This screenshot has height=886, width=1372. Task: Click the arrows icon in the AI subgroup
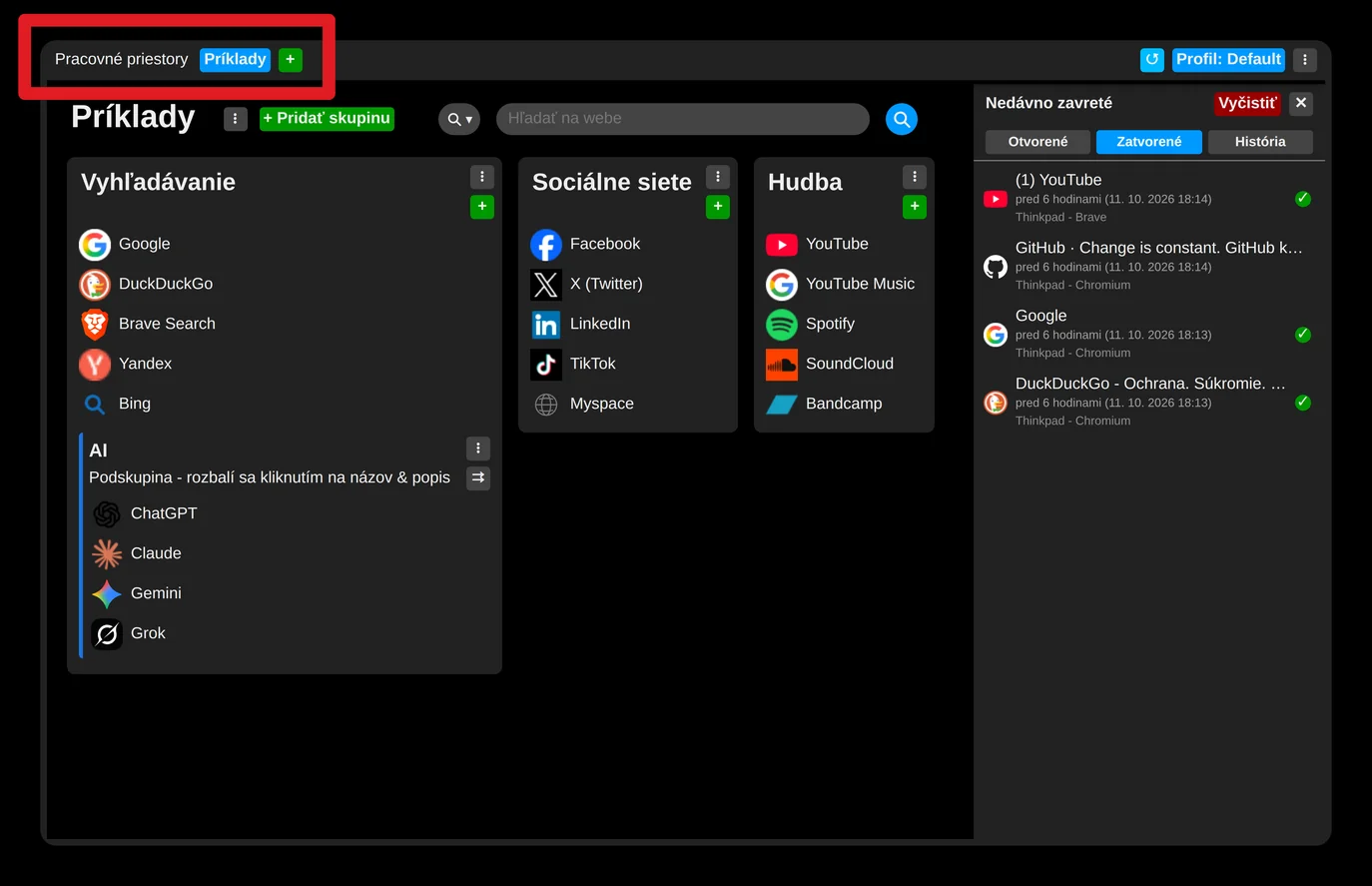pos(478,478)
